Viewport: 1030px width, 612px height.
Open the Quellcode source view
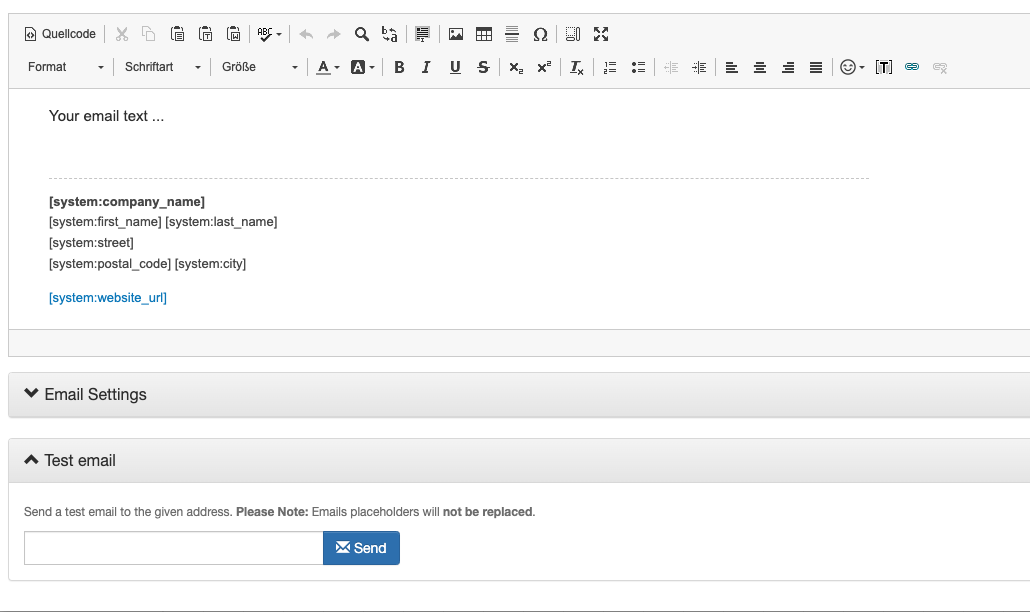tap(60, 34)
